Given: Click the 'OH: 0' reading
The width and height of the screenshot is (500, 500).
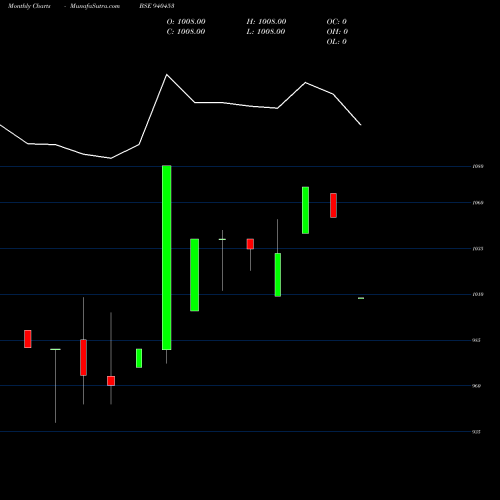Looking at the screenshot, I should click(337, 32).
